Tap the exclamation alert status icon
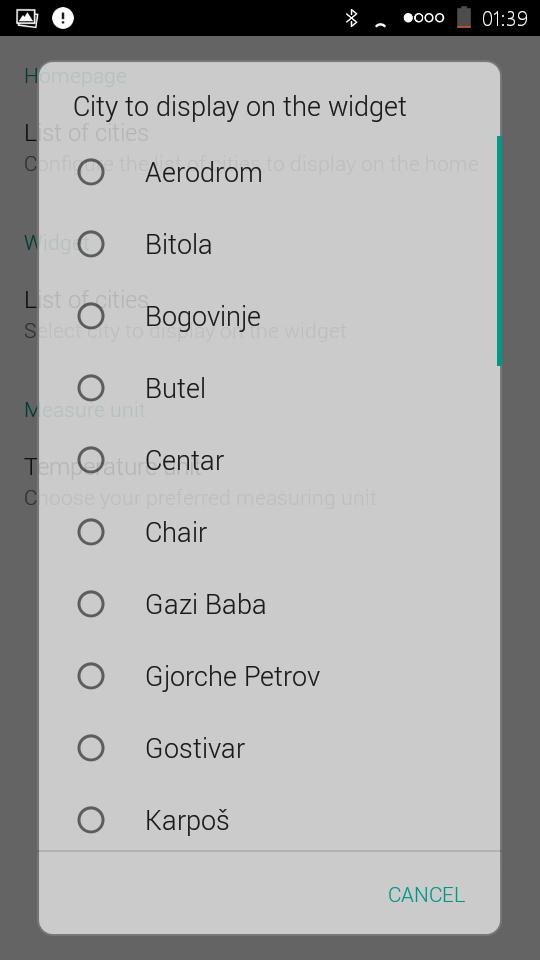The image size is (540, 960). [62, 18]
